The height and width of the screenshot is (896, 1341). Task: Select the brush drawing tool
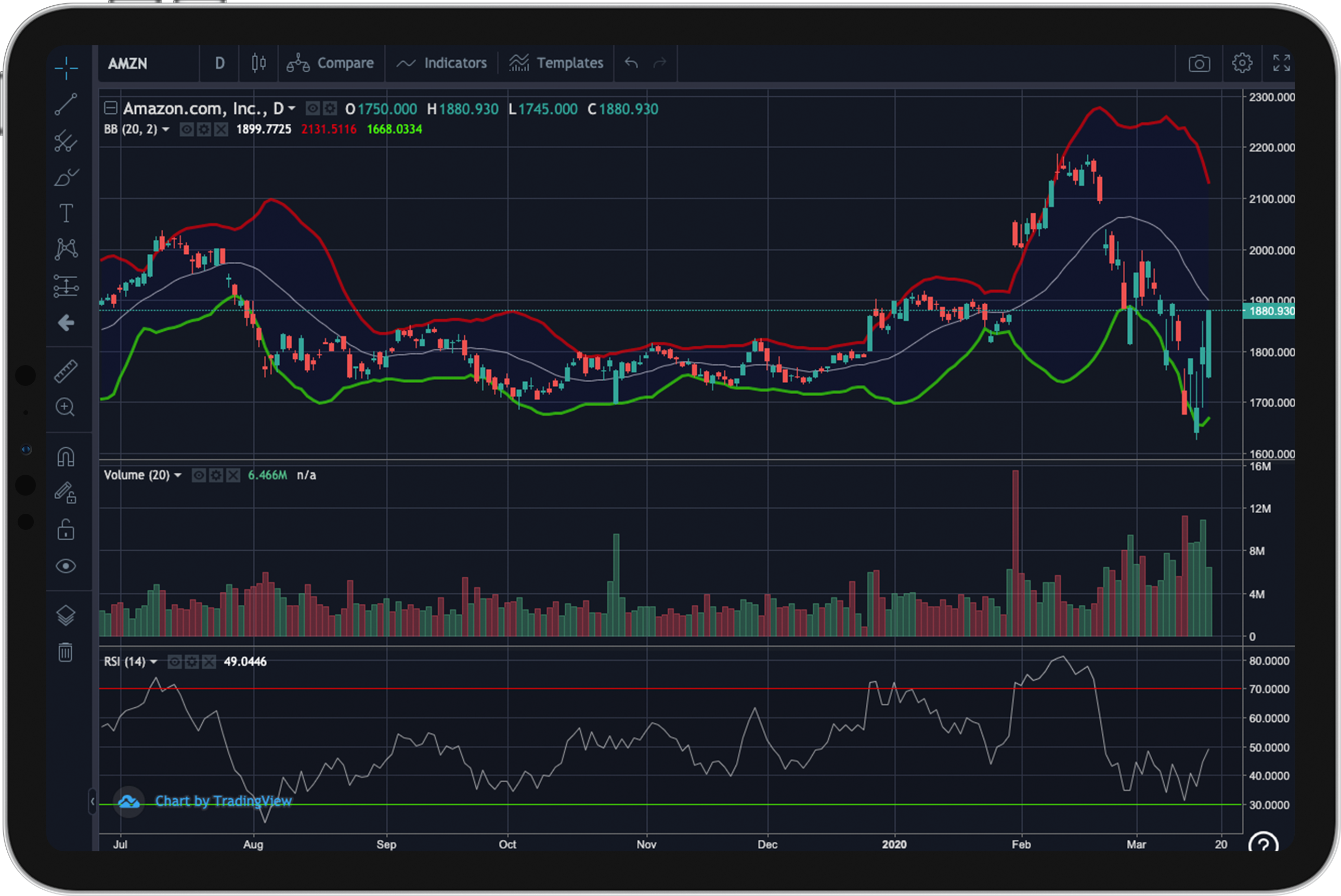coord(66,178)
